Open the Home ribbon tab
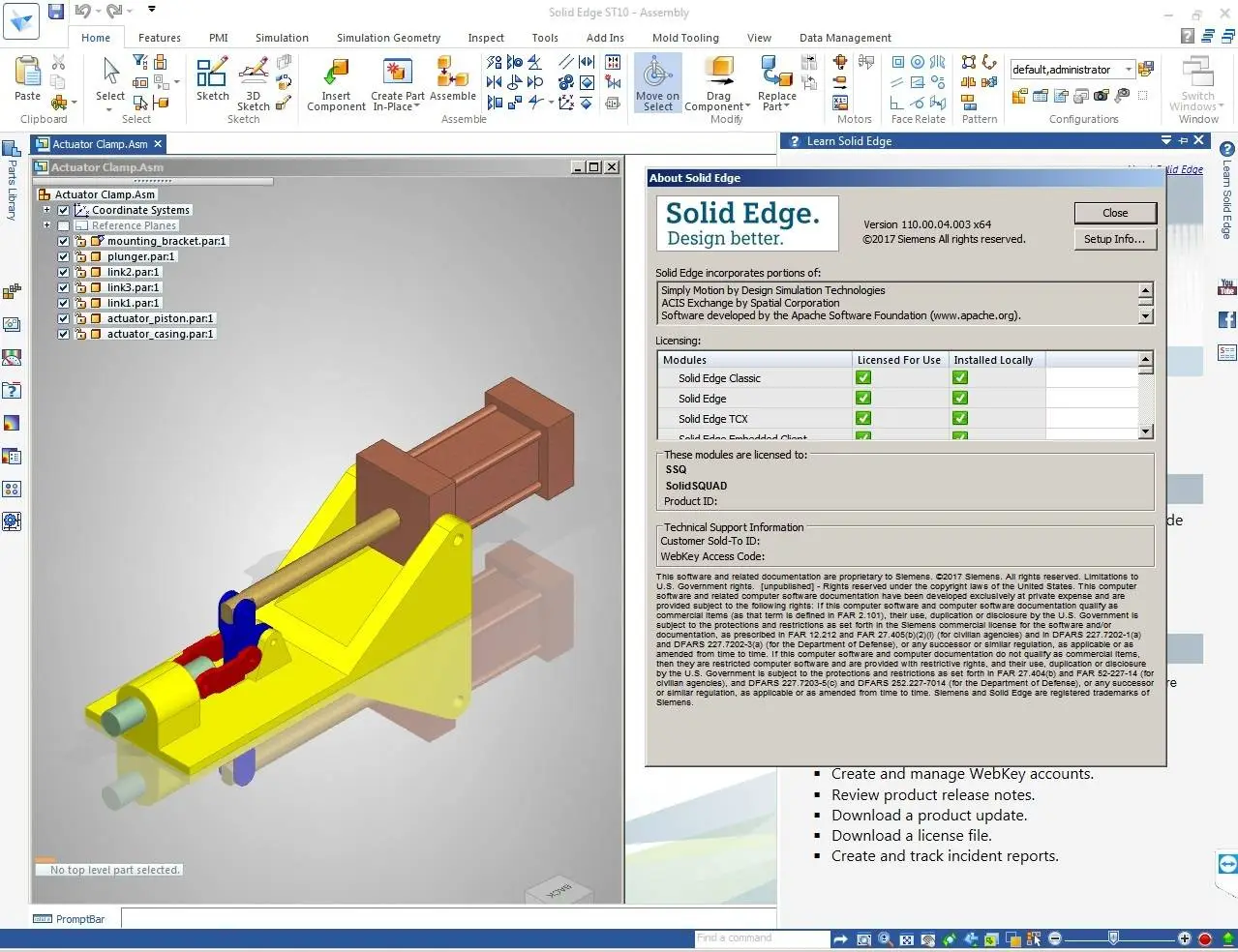This screenshot has width=1238, height=952. (96, 38)
